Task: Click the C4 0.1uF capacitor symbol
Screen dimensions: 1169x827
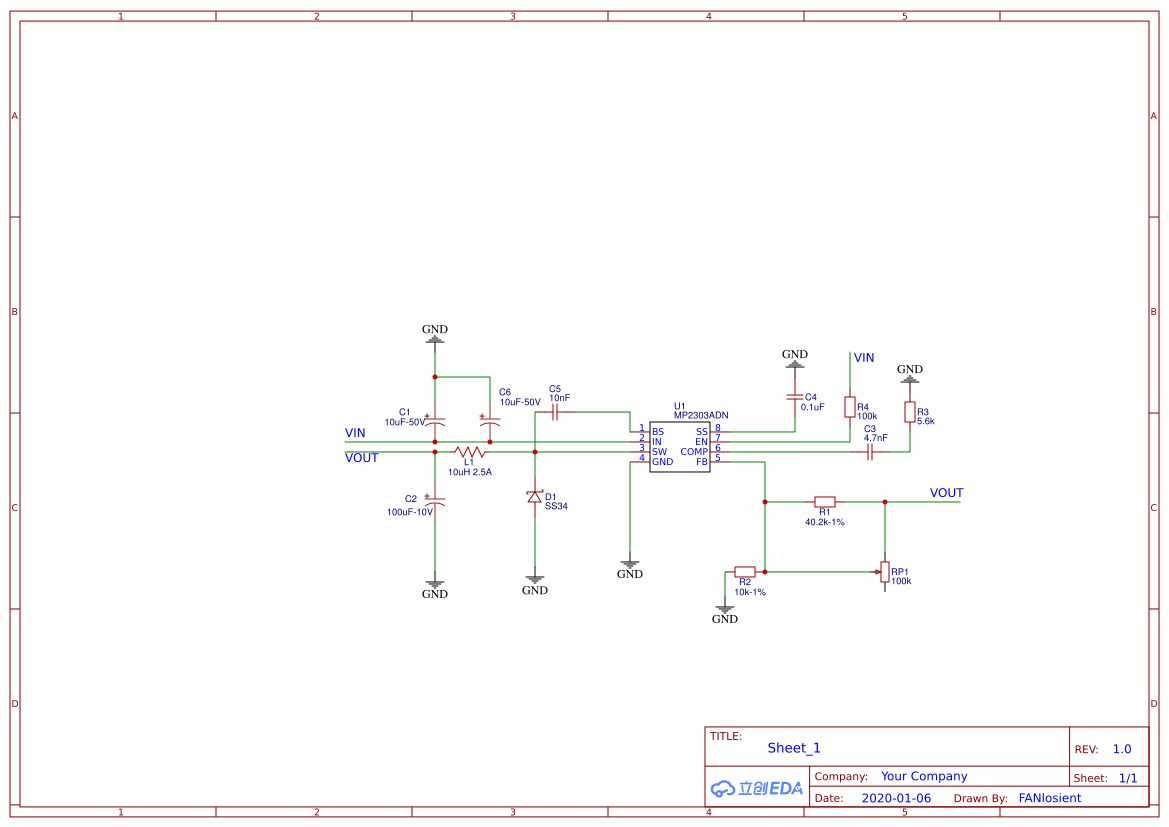Action: tap(795, 397)
